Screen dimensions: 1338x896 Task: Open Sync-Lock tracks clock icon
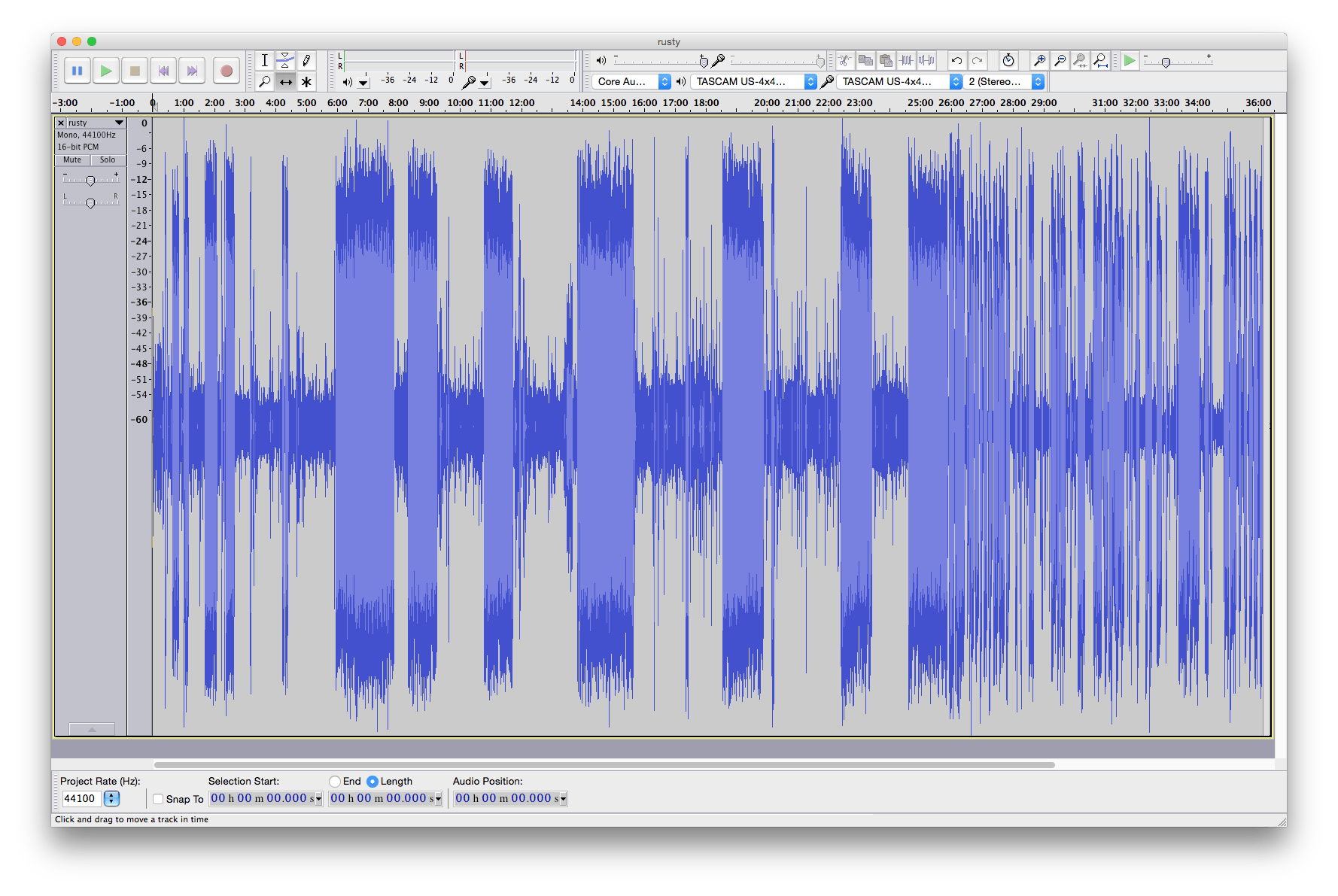(x=1008, y=61)
